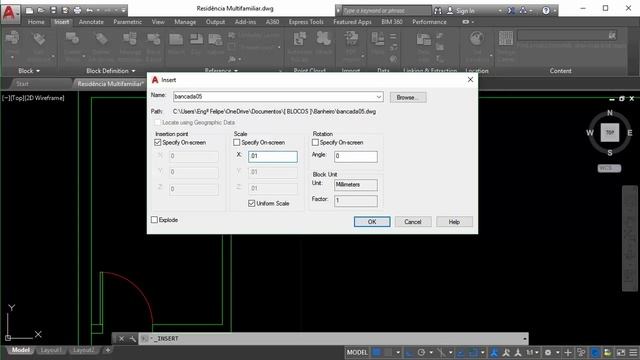Click the MODEL status bar button

coord(357,352)
